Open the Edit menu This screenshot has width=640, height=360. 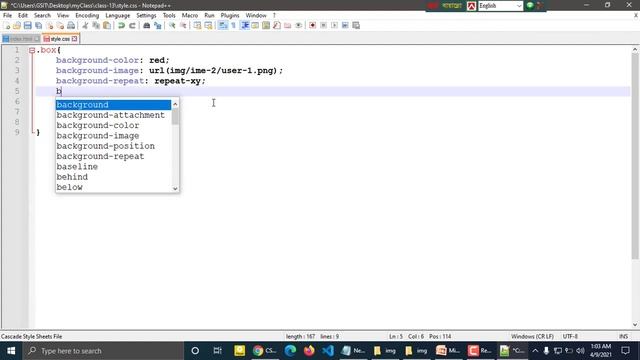click(x=23, y=15)
